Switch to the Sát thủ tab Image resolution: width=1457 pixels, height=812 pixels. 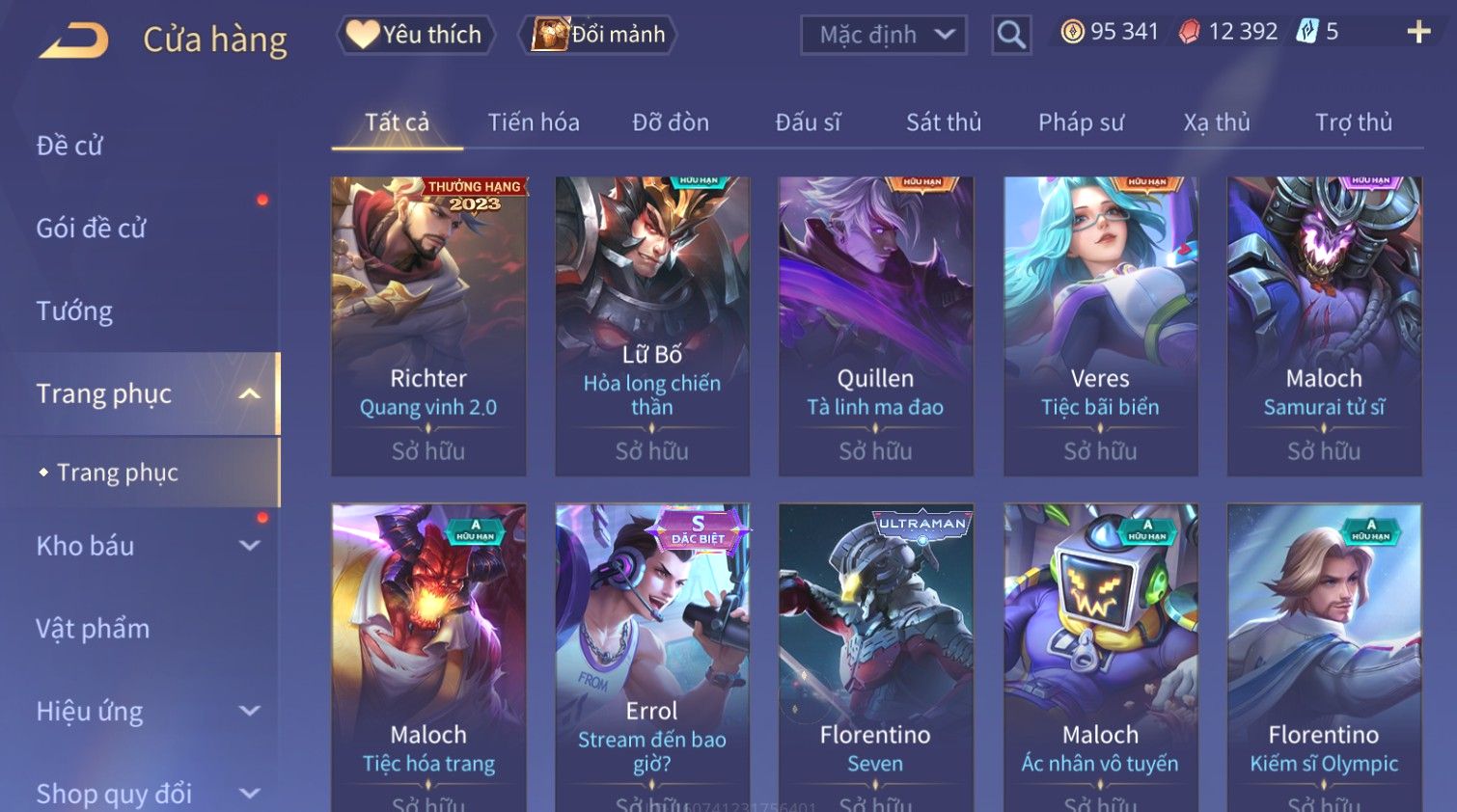coord(943,122)
